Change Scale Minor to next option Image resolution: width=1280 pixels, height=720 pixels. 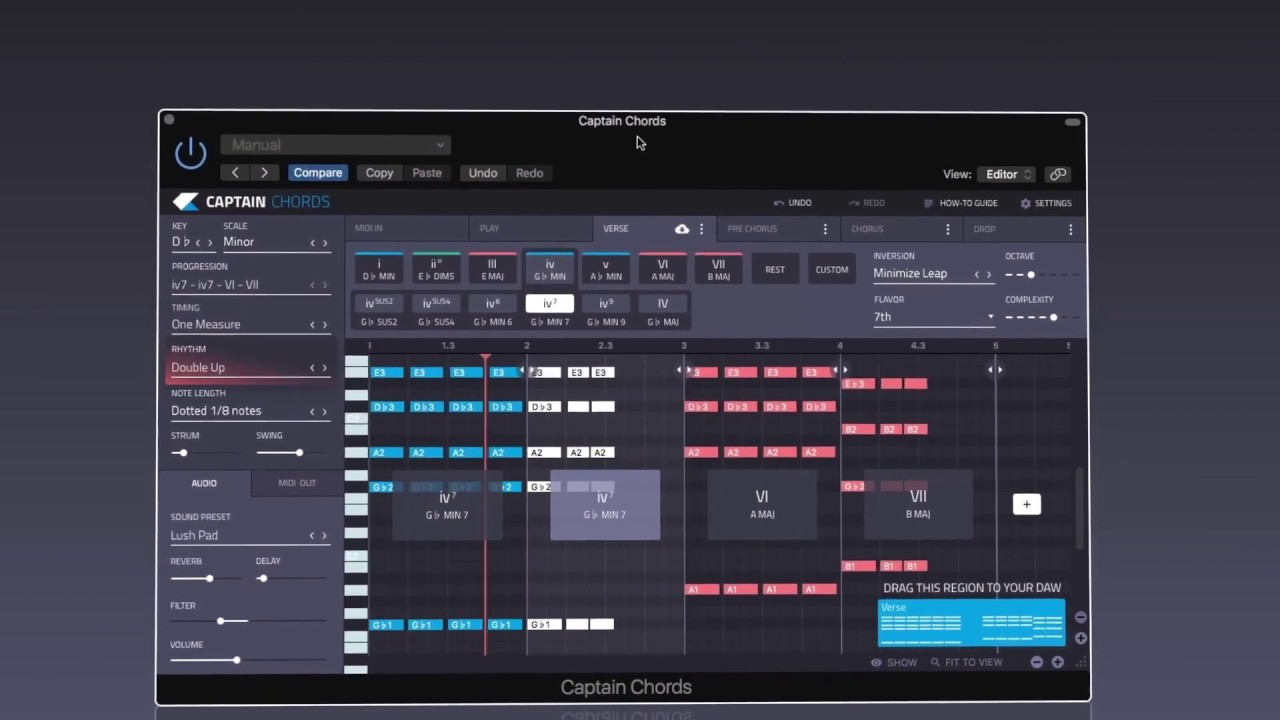(325, 243)
